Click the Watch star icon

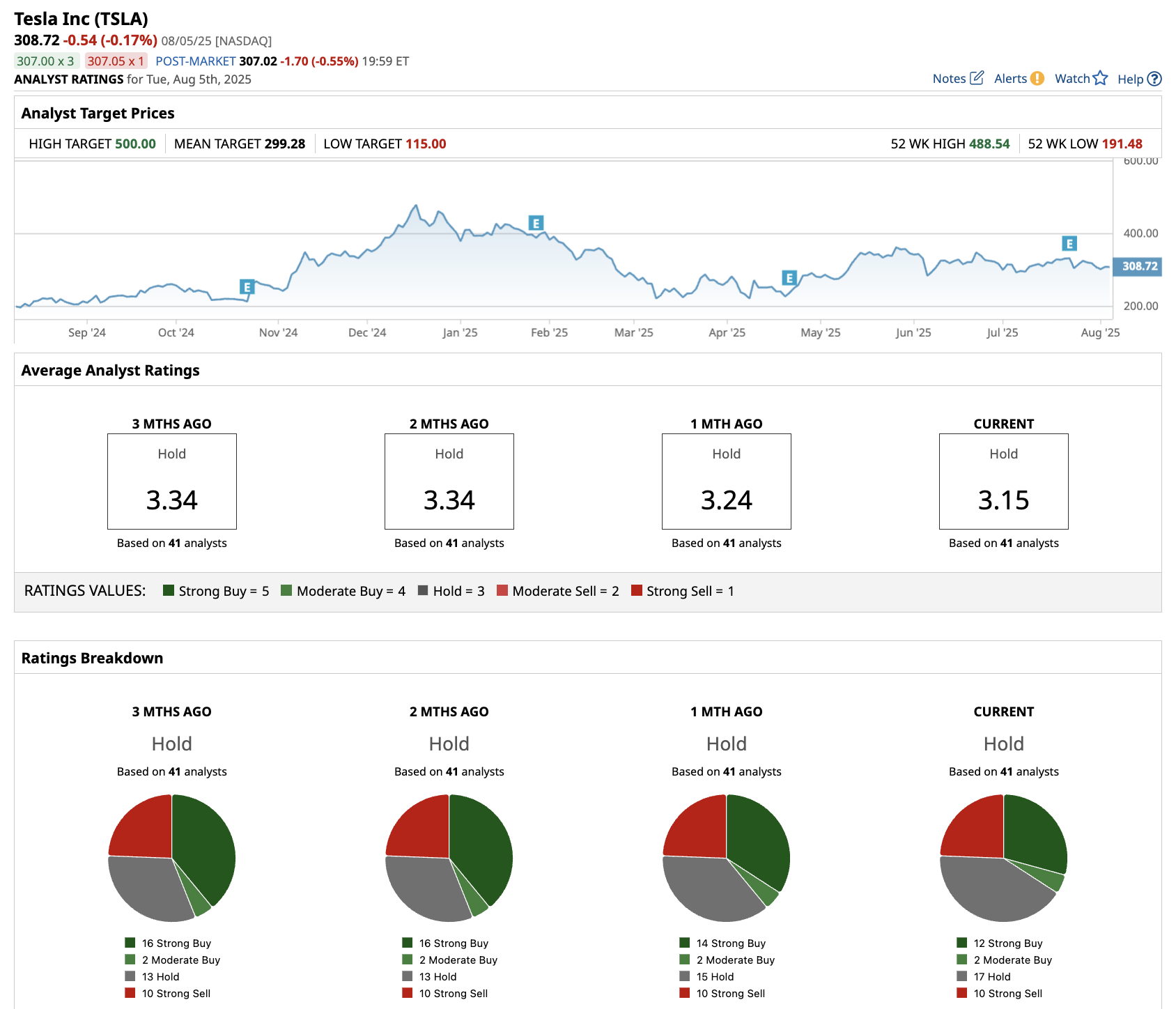pos(1100,78)
